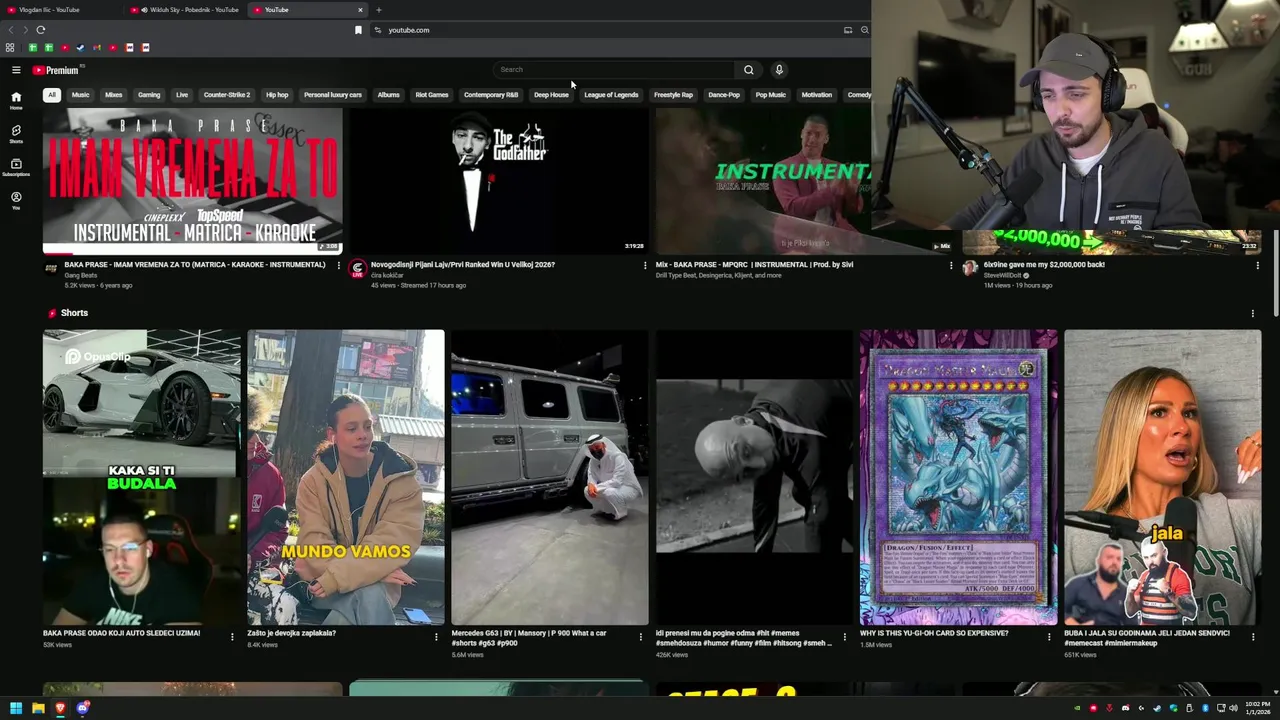Click the zoom icon in address bar
1280x720 pixels.
click(864, 30)
